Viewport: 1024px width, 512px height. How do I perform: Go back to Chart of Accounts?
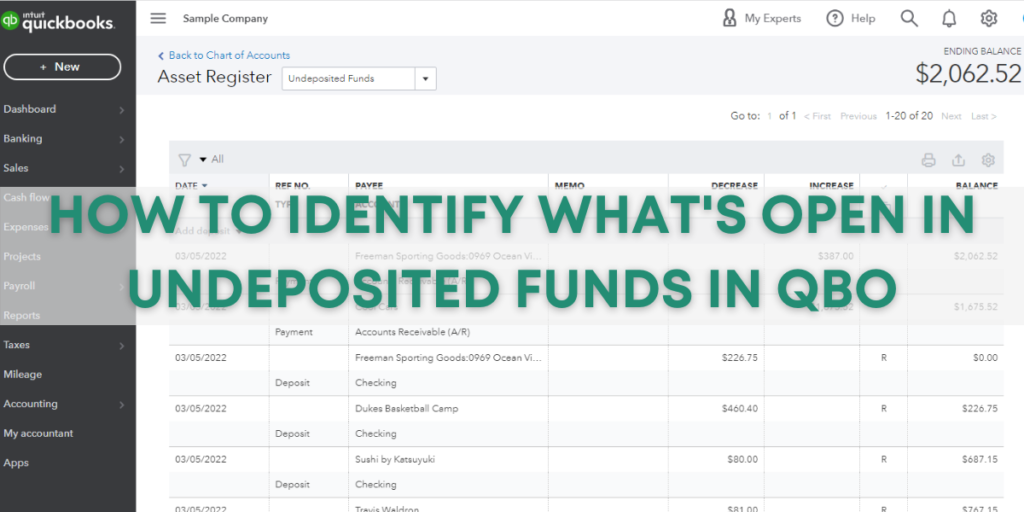(224, 56)
